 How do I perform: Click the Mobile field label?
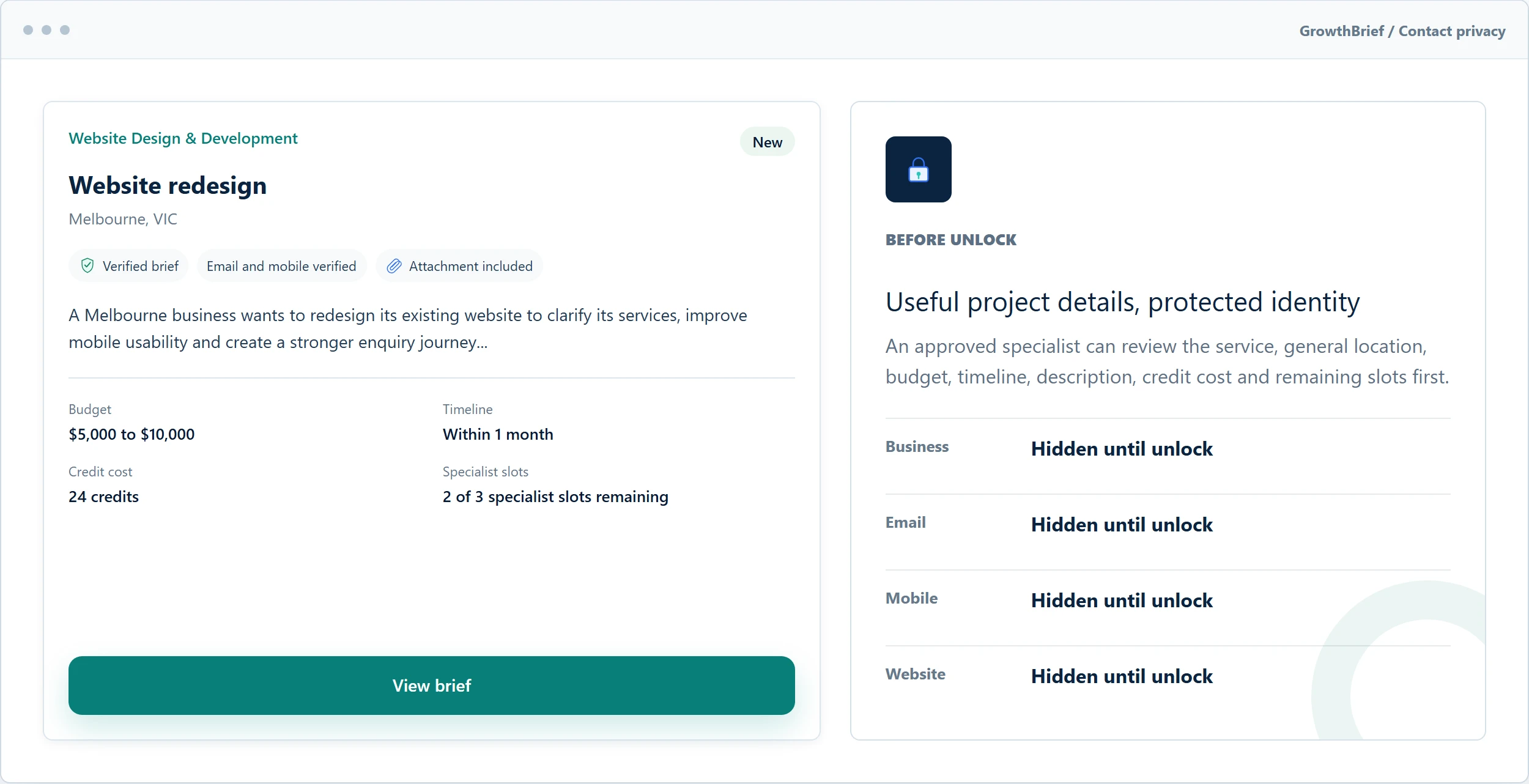pyautogui.click(x=911, y=598)
